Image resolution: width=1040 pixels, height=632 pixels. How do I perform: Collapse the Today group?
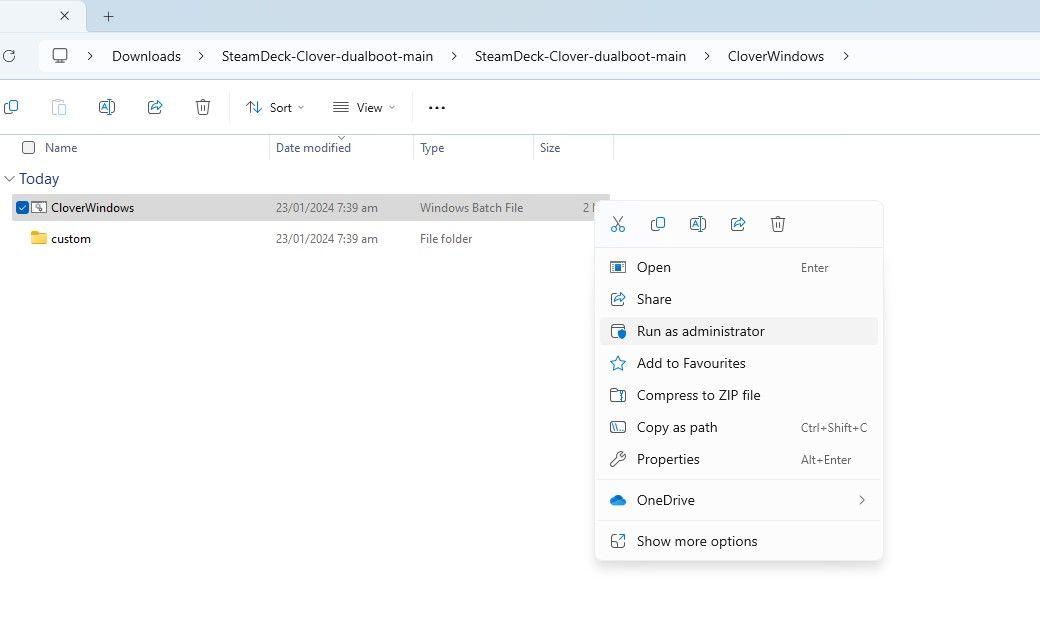pyautogui.click(x=10, y=179)
